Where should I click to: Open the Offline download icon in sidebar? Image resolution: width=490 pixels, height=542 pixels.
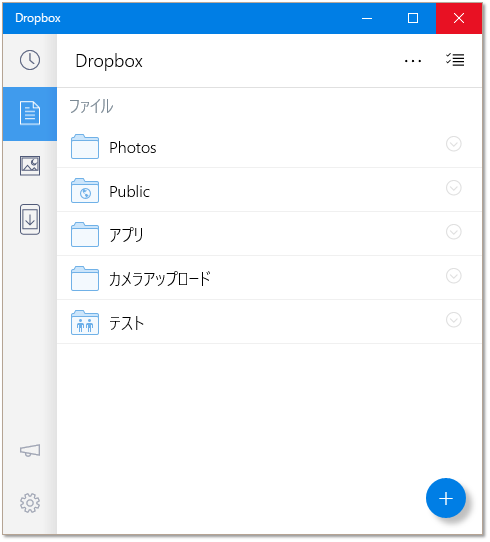coord(30,219)
